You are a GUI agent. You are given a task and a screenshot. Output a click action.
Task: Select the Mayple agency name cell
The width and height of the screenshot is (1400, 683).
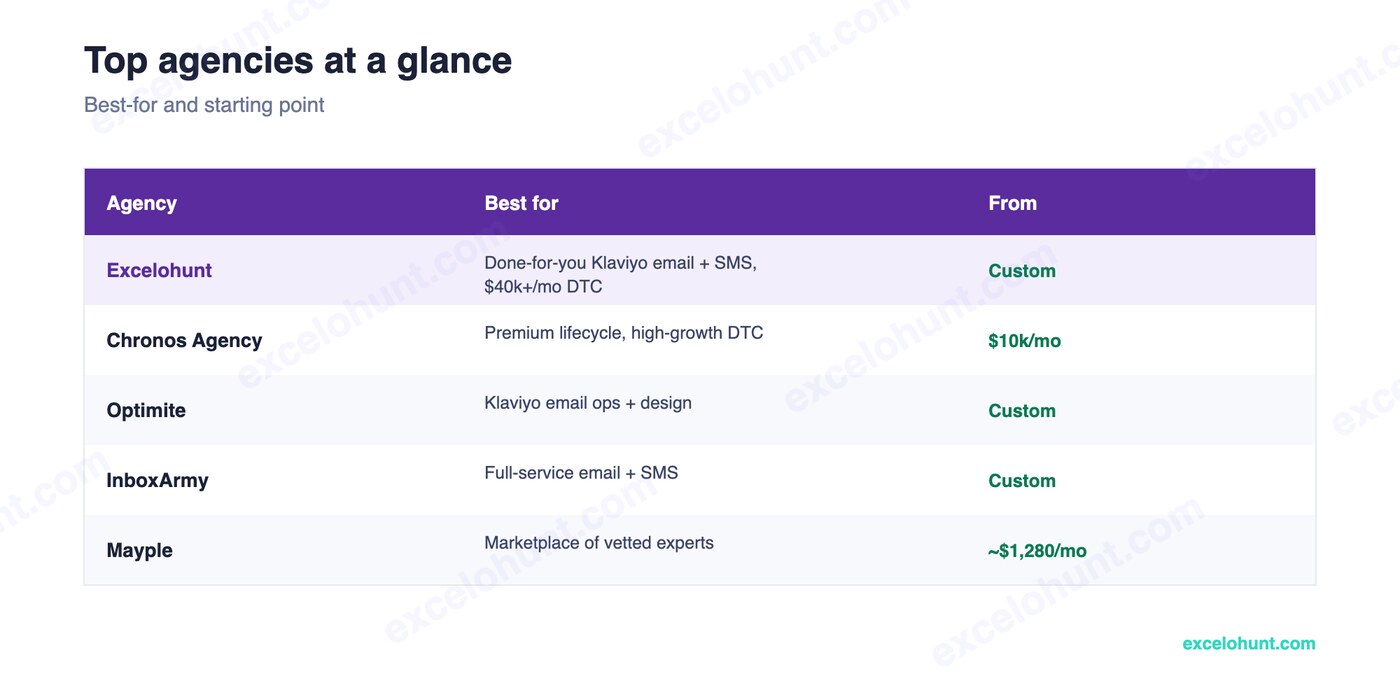coord(139,550)
